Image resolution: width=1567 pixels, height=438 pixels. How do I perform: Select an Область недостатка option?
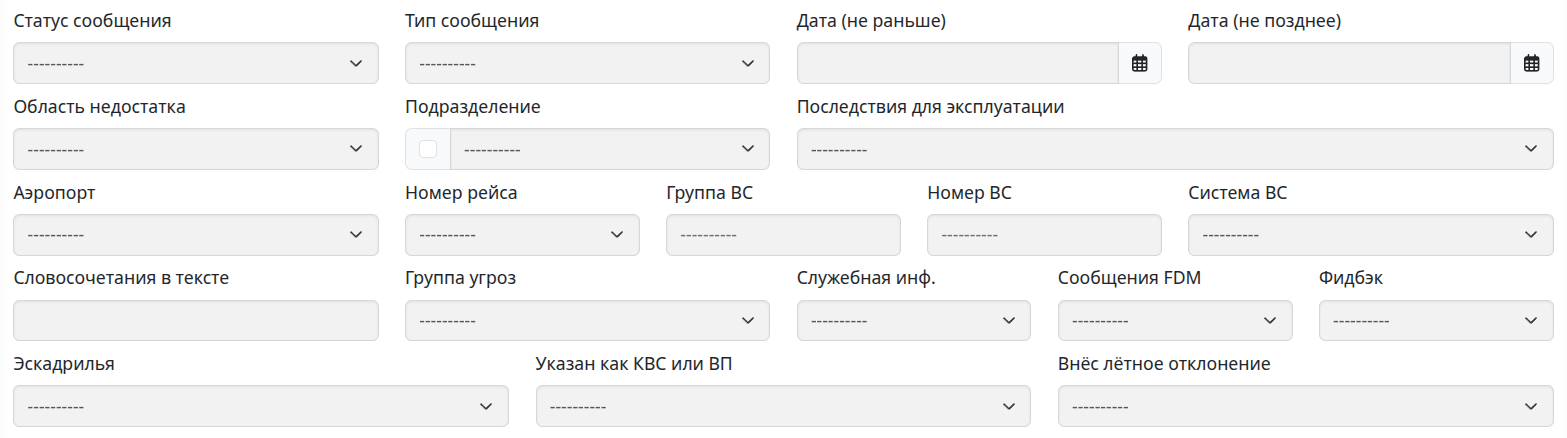point(196,149)
